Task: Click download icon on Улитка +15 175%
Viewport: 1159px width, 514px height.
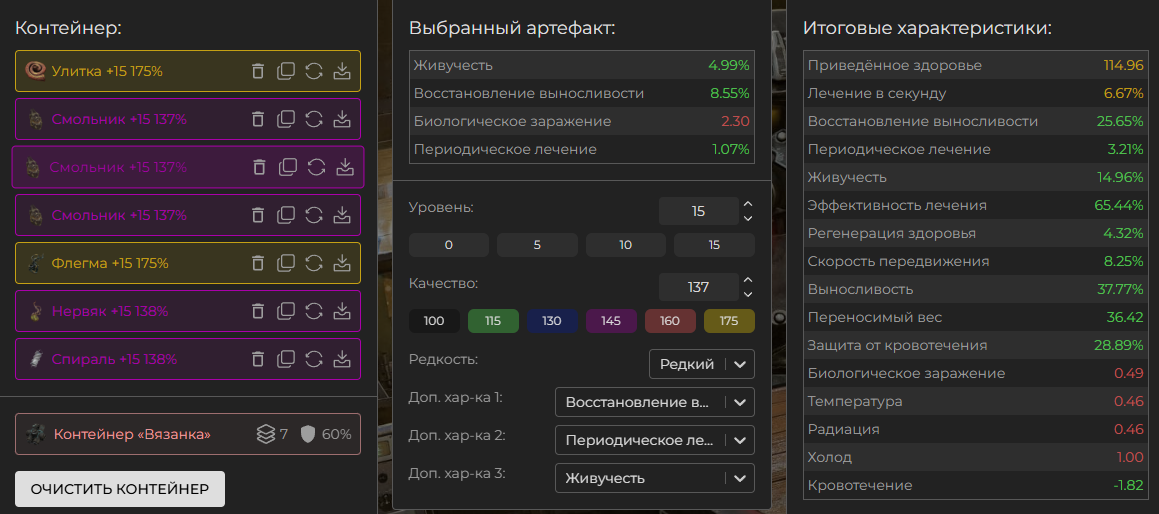Action: coord(342,71)
